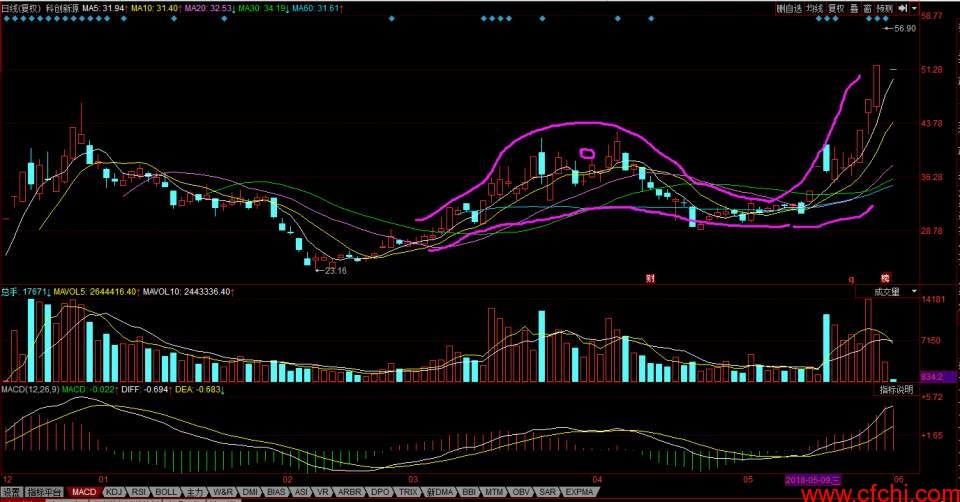Click the MA30: 34.19 legend value
The image size is (960, 502).
(263, 9)
